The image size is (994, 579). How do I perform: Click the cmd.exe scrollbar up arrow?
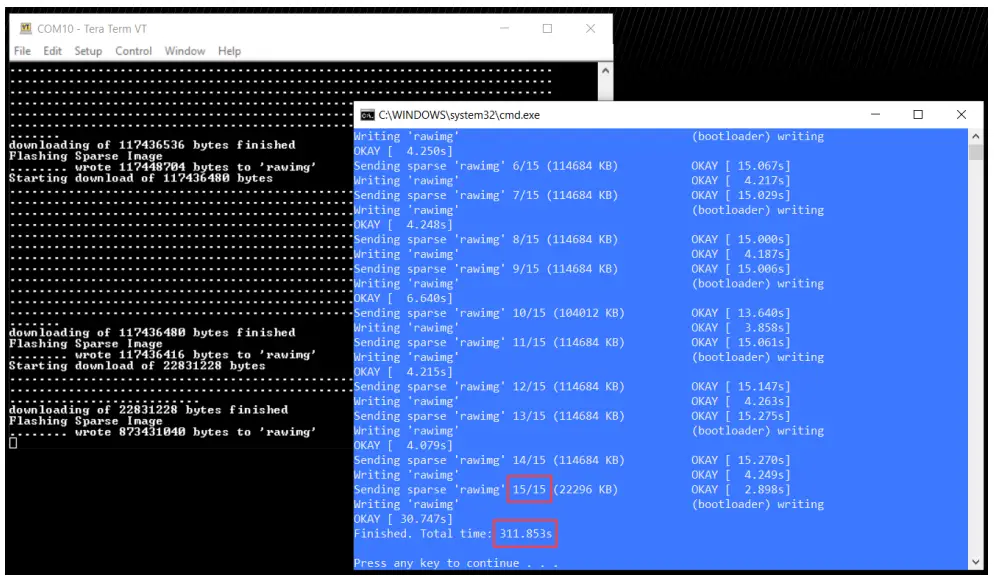click(976, 136)
